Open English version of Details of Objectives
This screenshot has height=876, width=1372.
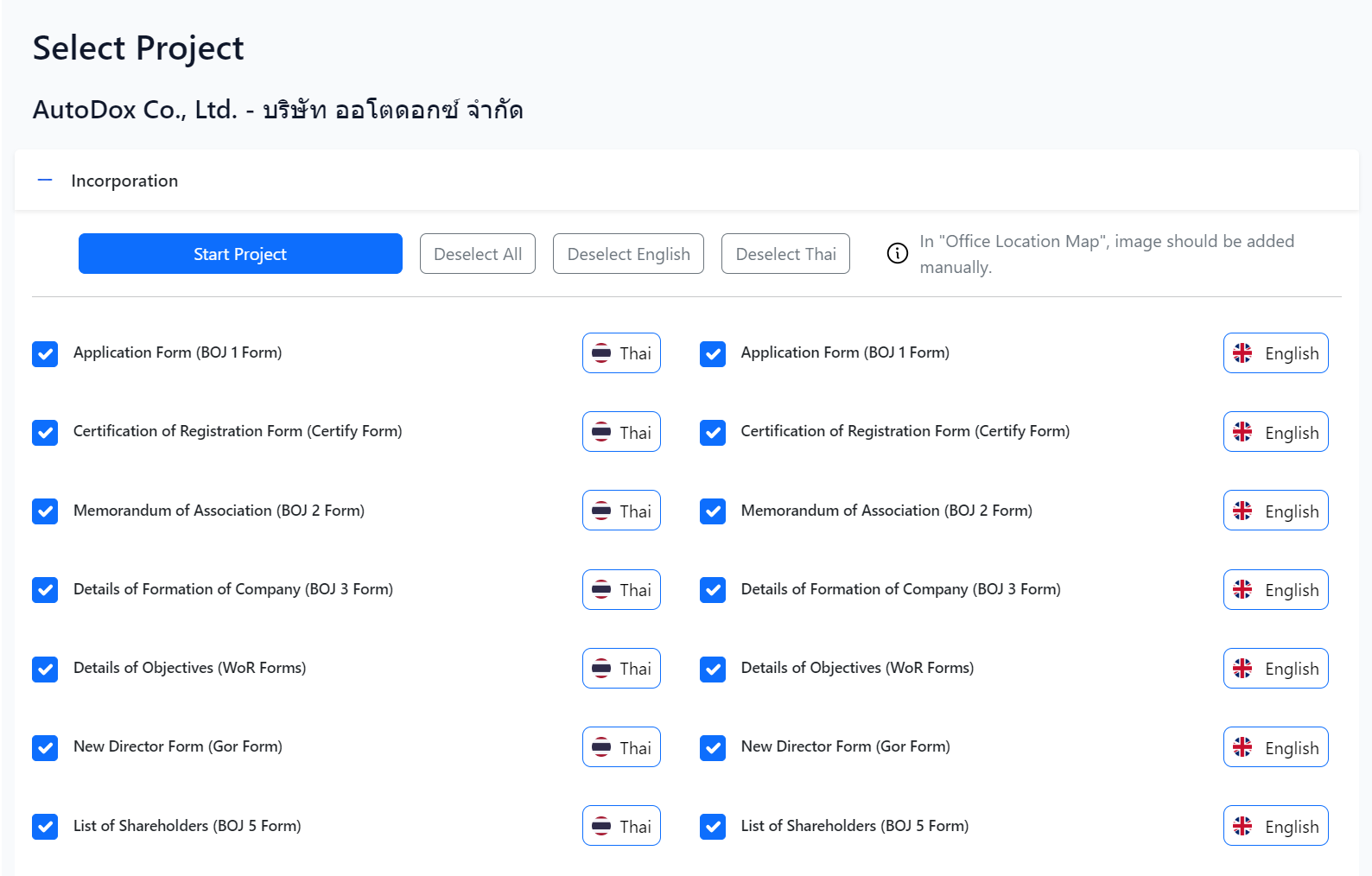click(1275, 669)
